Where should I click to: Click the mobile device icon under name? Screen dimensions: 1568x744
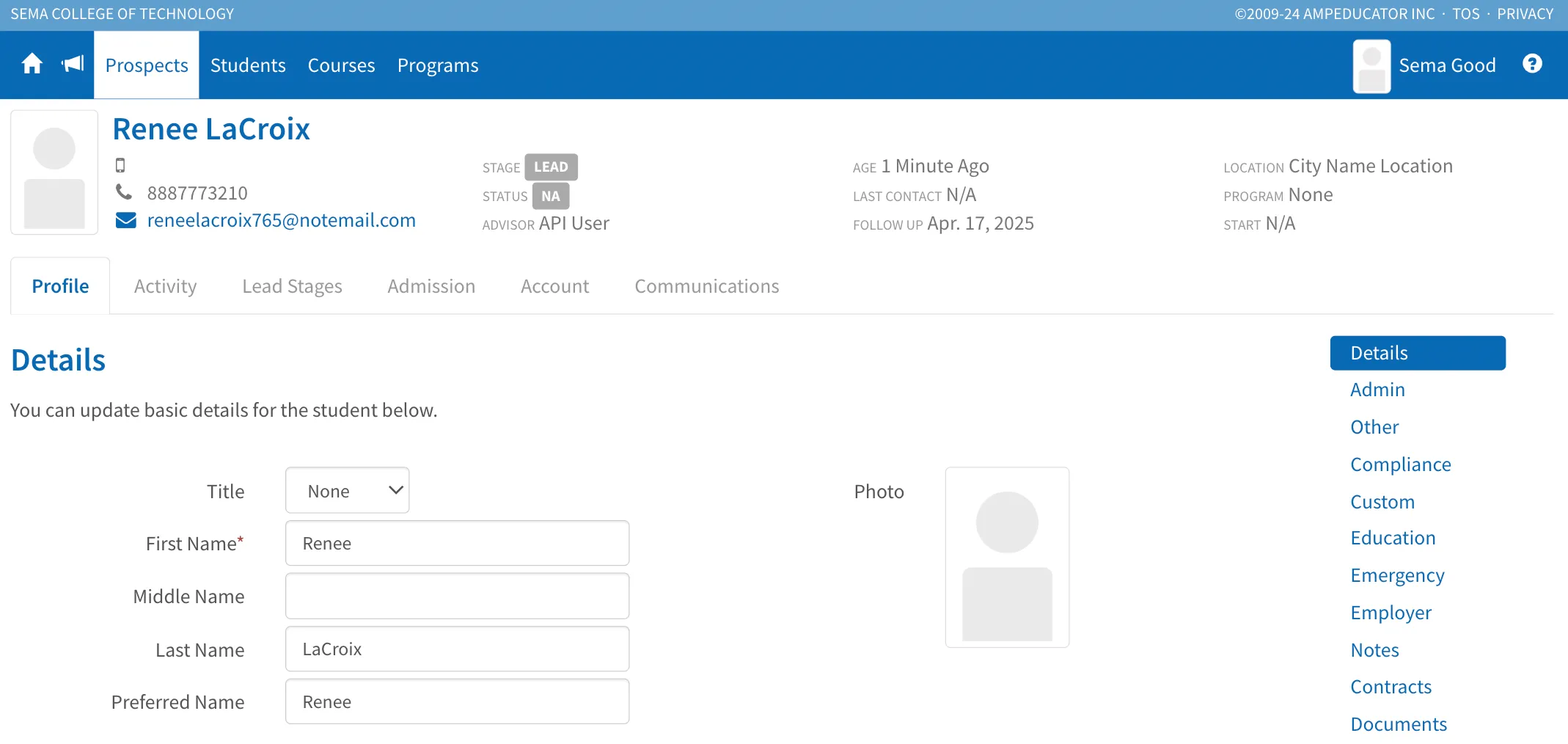(120, 165)
